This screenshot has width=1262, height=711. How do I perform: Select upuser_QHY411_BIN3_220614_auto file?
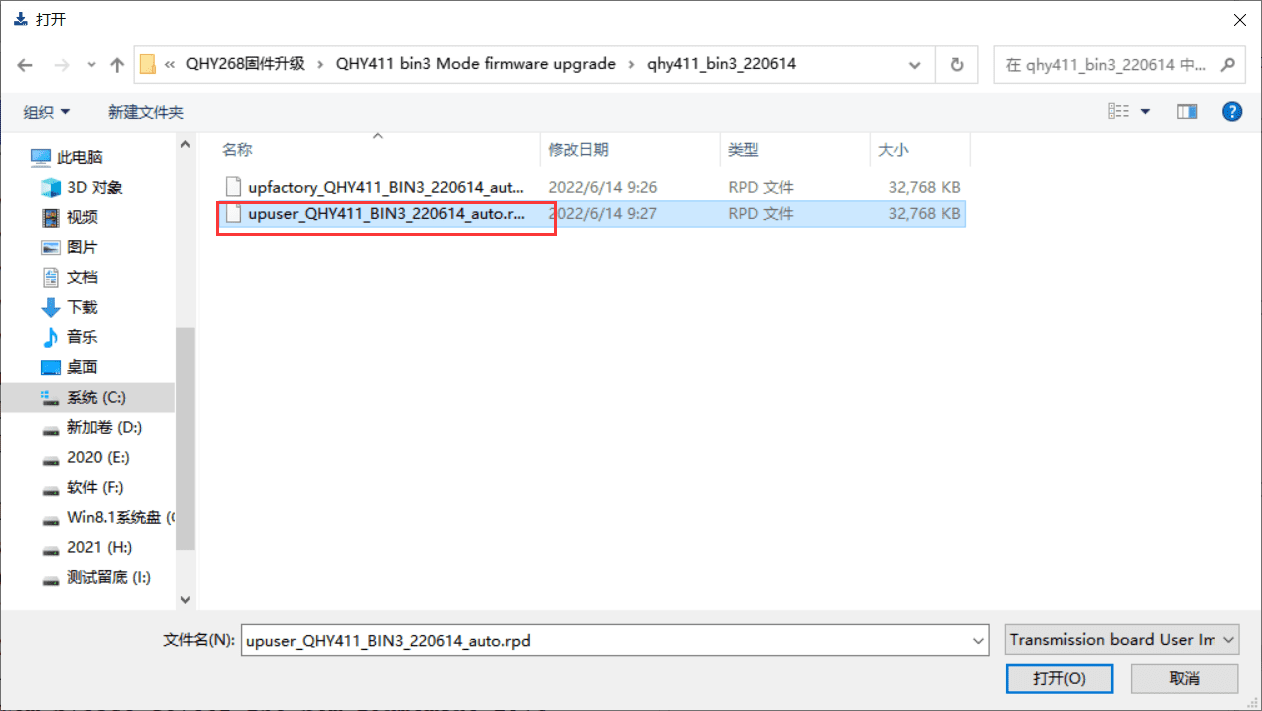tap(385, 214)
